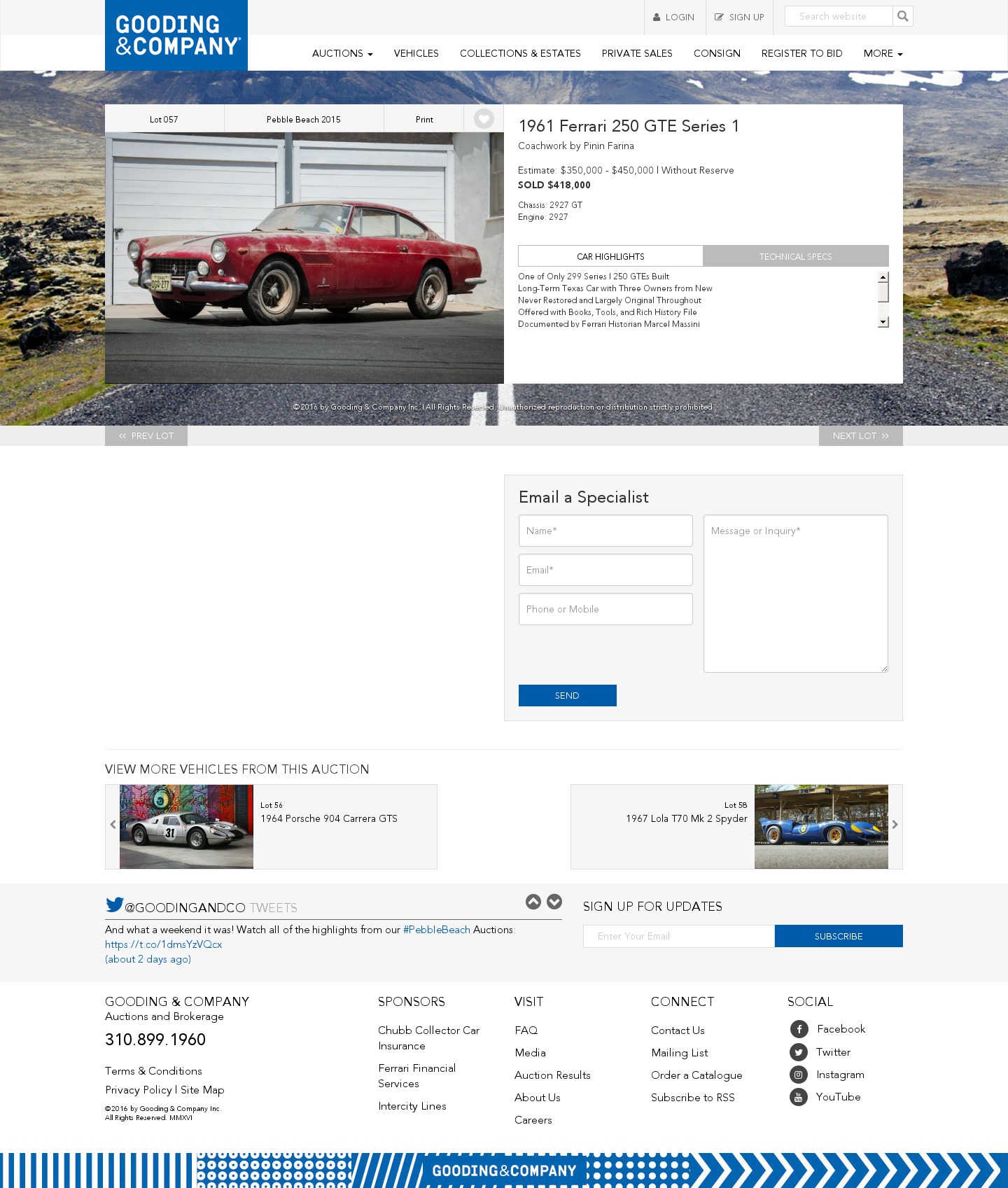1008x1188 pixels.
Task: Show previous tweet with up arrow
Action: tap(533, 902)
